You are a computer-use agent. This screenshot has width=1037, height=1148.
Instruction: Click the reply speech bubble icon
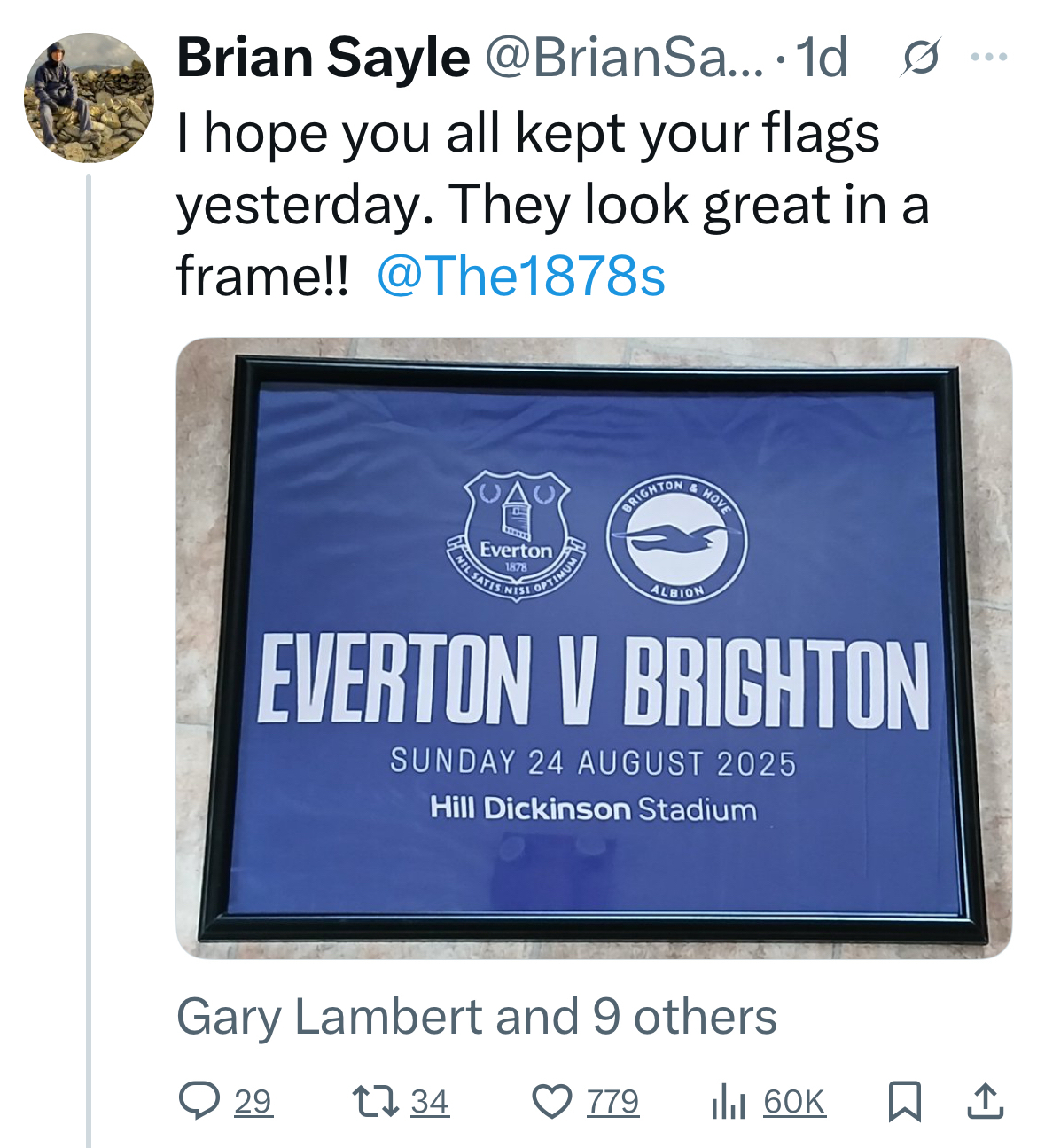pyautogui.click(x=199, y=1101)
